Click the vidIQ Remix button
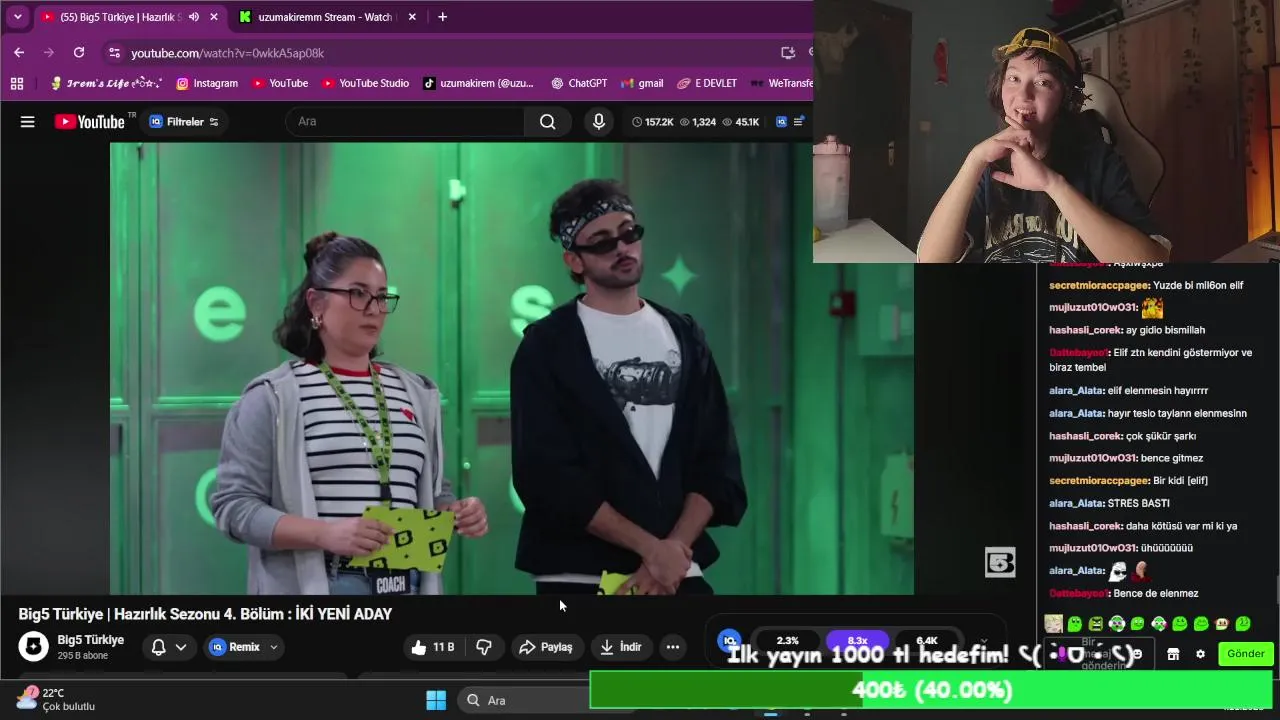The width and height of the screenshot is (1280, 720). [x=235, y=647]
